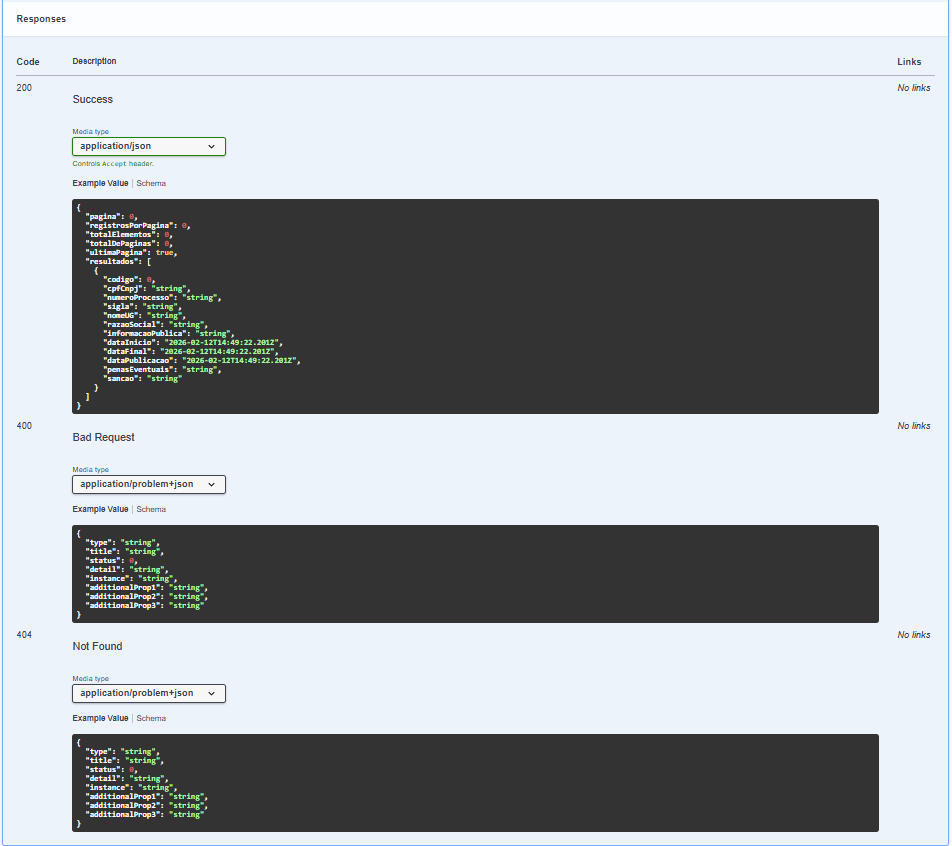Select Example Value tab for Bad Request
This screenshot has height=846, width=952.
(100, 510)
